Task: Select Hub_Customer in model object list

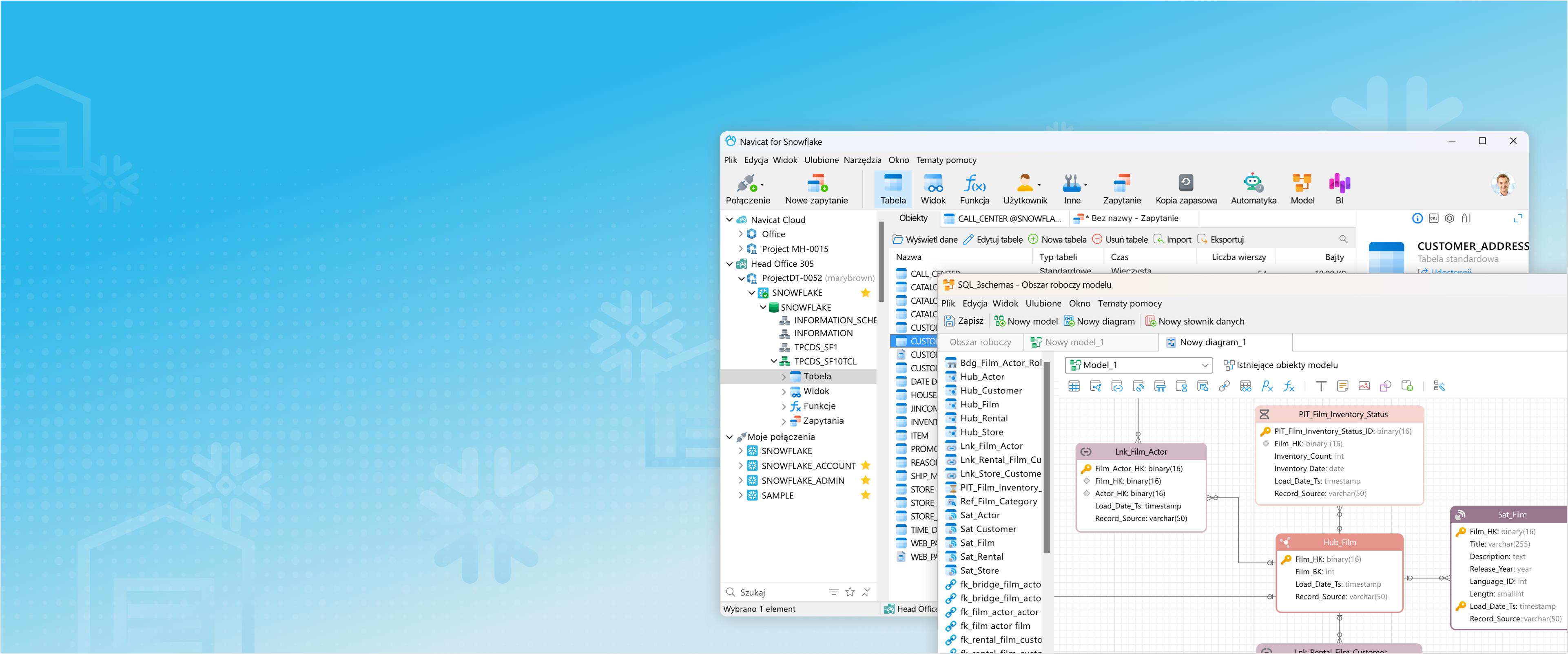Action: (991, 391)
